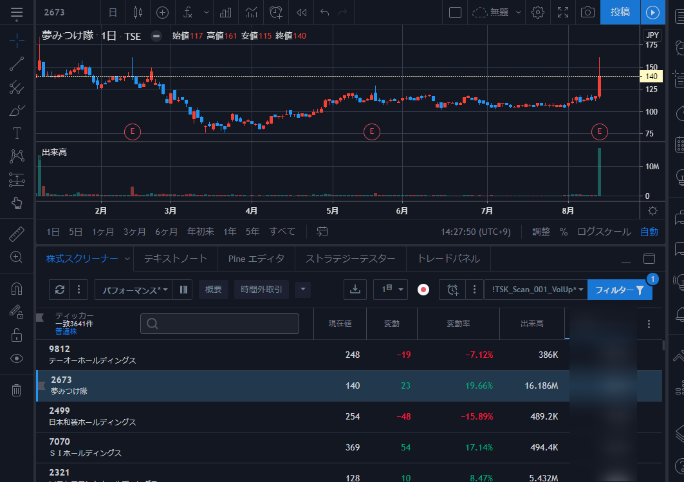
Task: Click the screener ticker search field
Action: [x=220, y=323]
